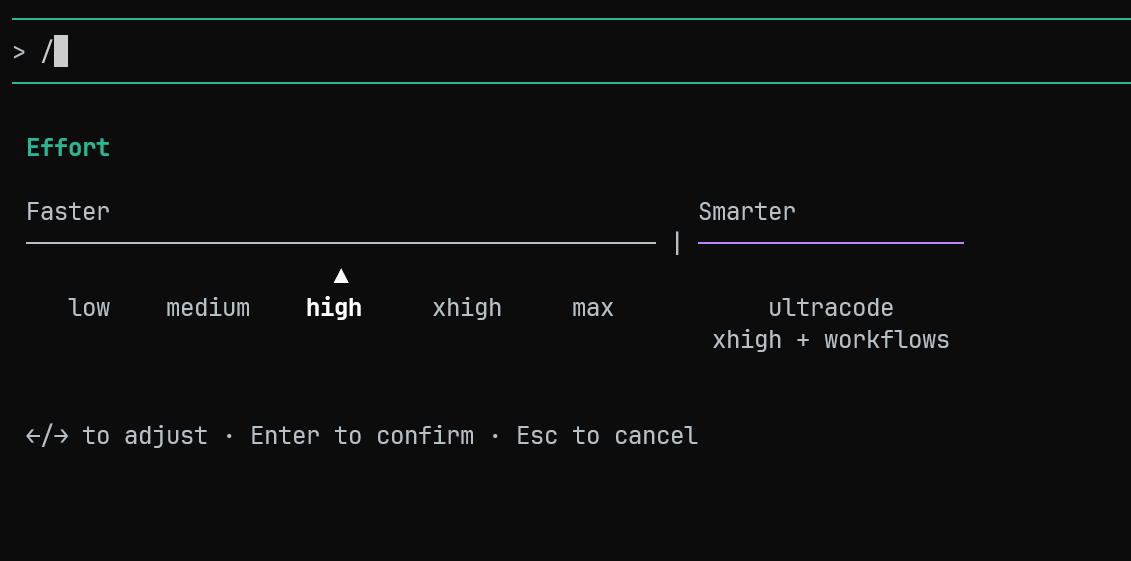This screenshot has height=561, width=1131.
Task: Select the max effort level
Action: (x=593, y=308)
